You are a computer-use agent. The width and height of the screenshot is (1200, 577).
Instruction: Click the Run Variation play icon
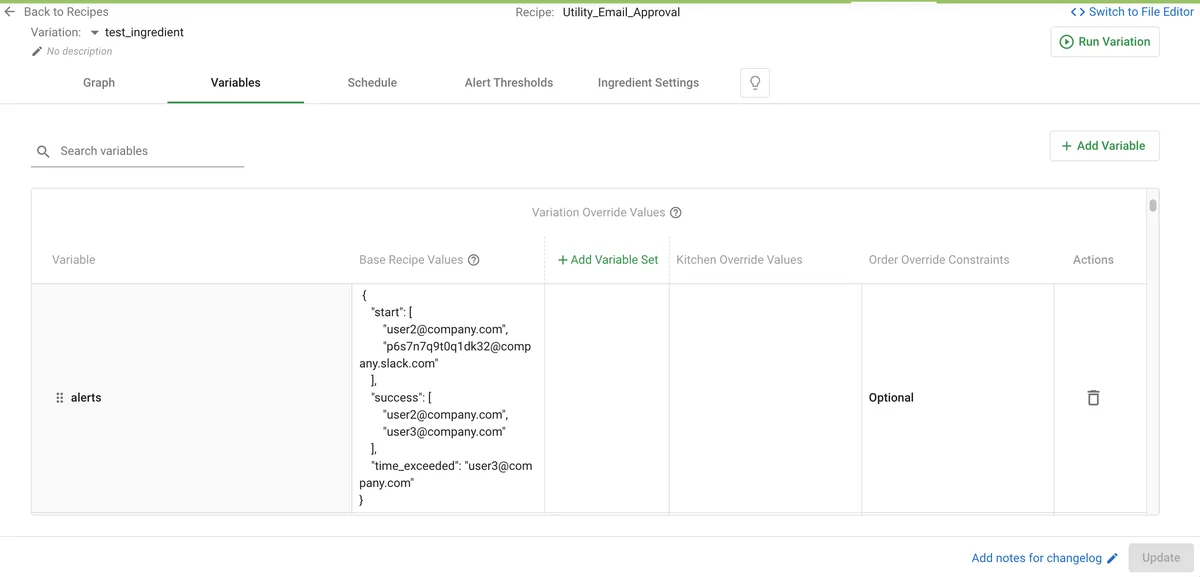pos(1069,41)
